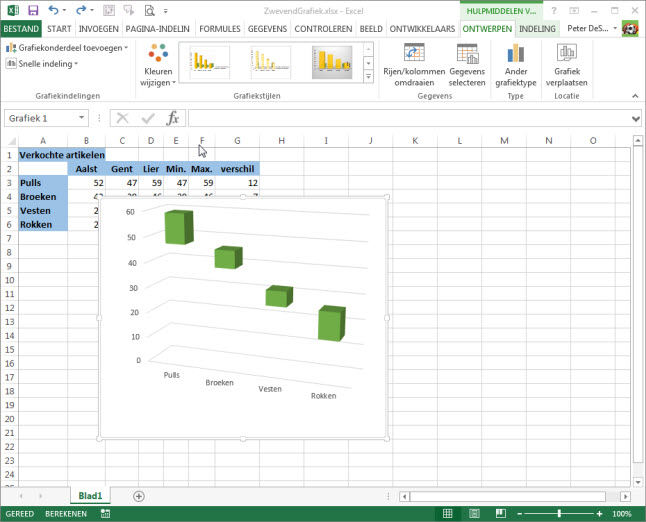Click the cancel X icon in formula bar
Screen dimensions: 646x522
point(122,119)
